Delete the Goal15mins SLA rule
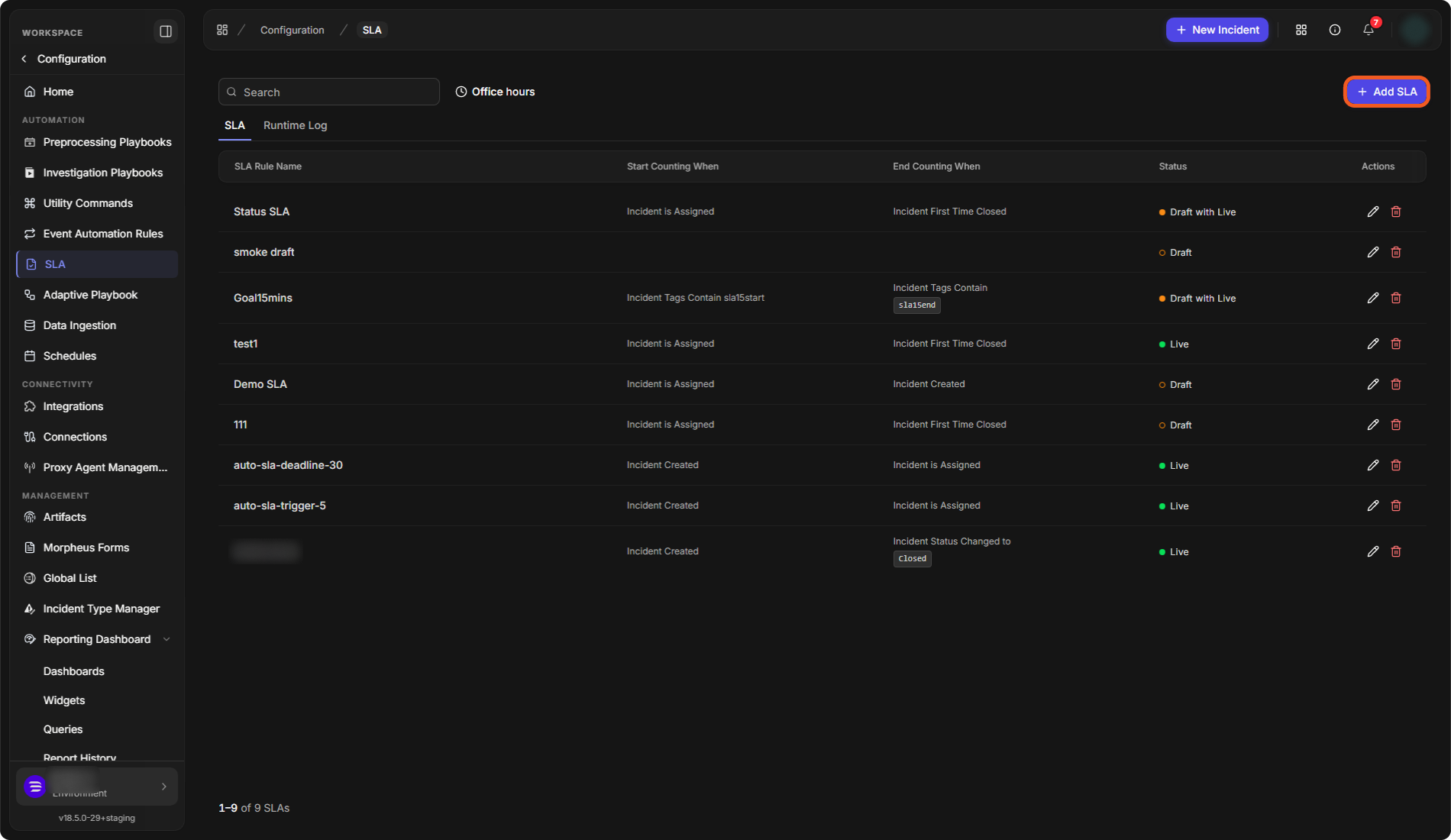 [1396, 298]
